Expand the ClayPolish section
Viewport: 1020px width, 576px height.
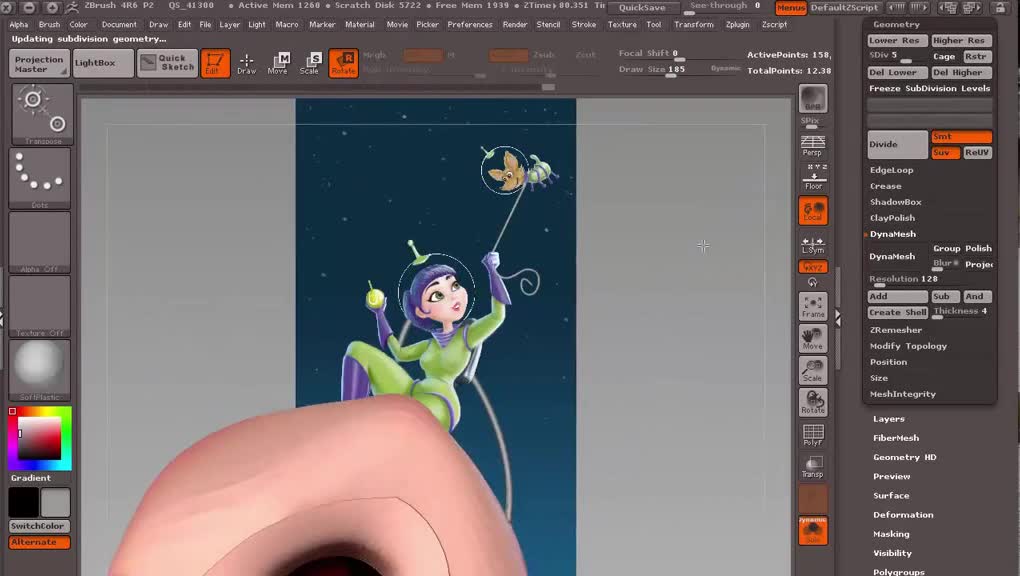pyautogui.click(x=892, y=218)
